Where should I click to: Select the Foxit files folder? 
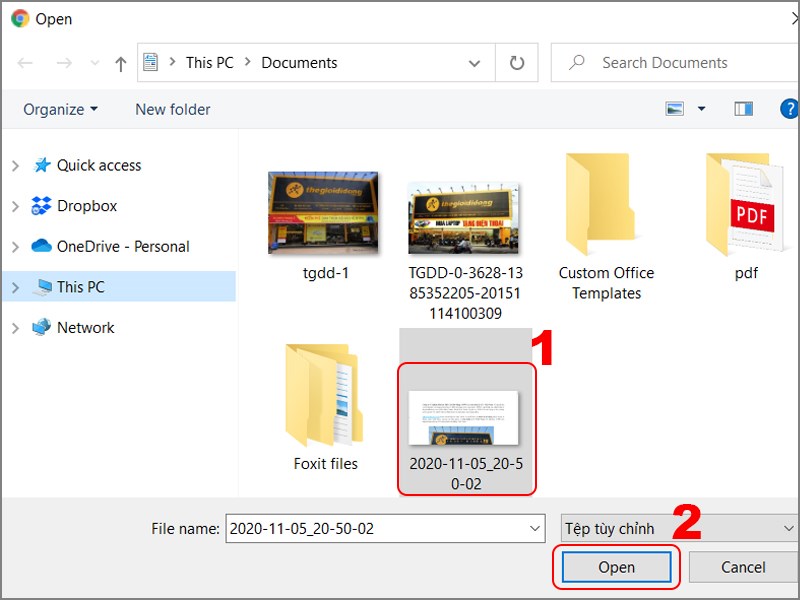click(x=324, y=395)
